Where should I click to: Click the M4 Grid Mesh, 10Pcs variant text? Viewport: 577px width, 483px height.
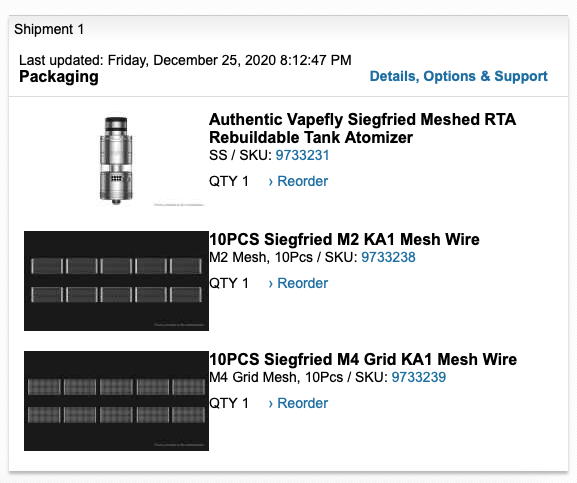[276, 377]
